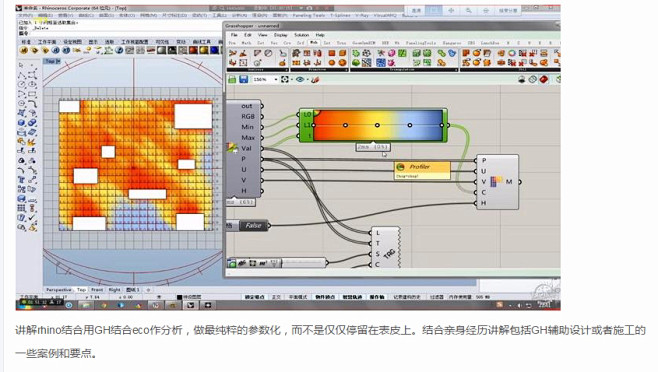658x372 pixels.
Task: Expand the arrow beside the Zoom Extents icon
Action: 291,79
